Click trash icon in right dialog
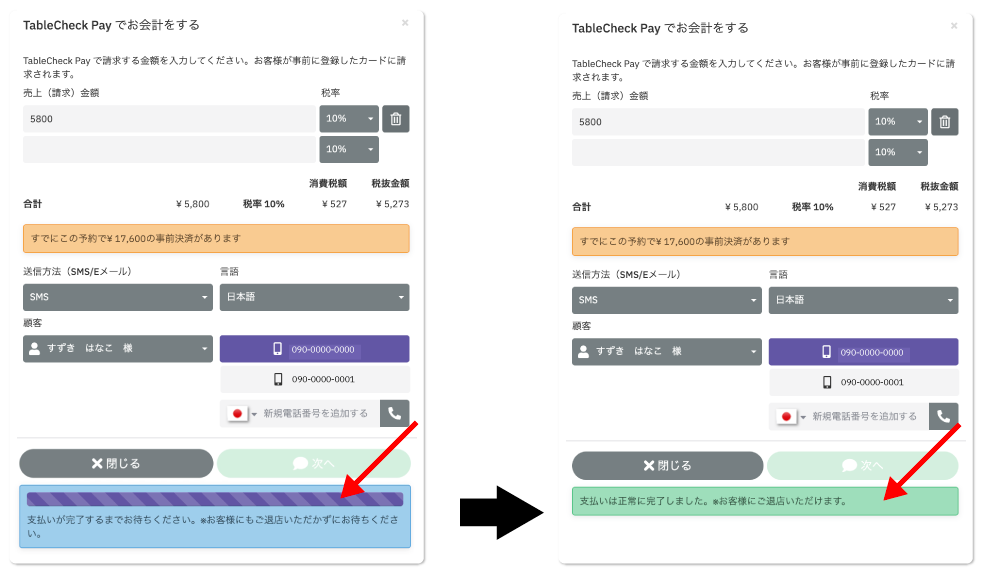1000x573 pixels. (x=945, y=122)
